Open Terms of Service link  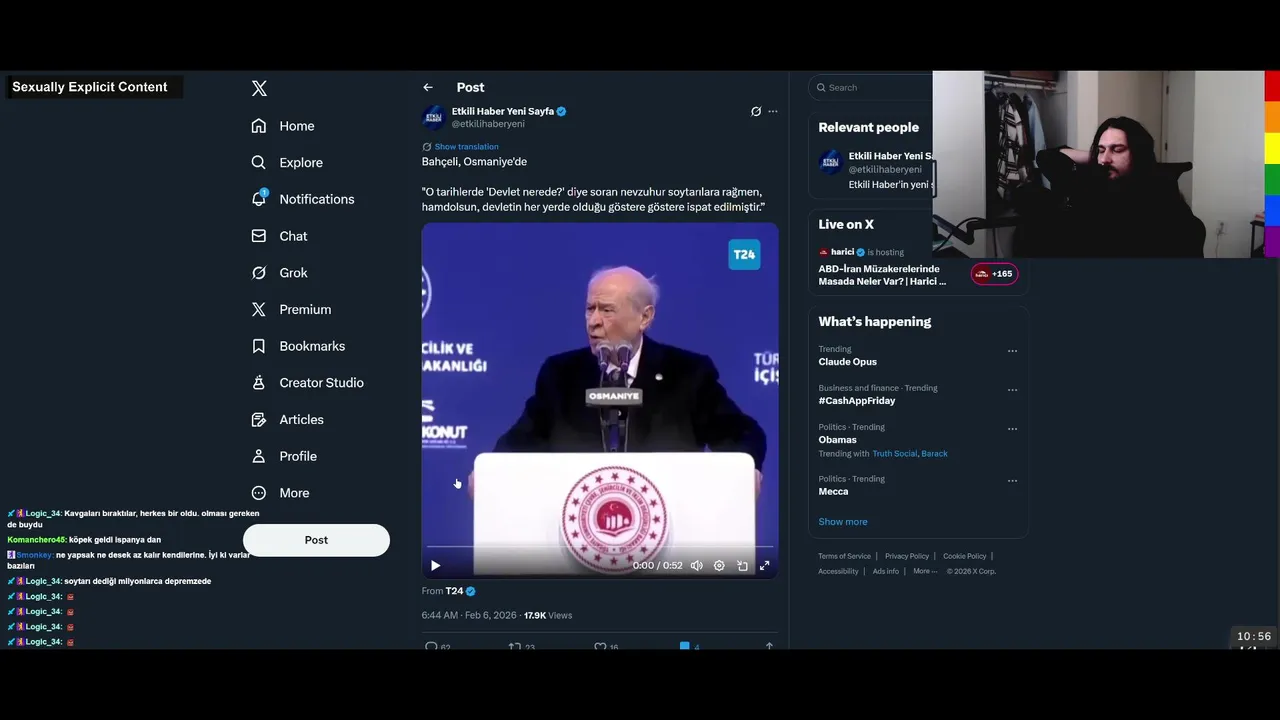(x=844, y=557)
